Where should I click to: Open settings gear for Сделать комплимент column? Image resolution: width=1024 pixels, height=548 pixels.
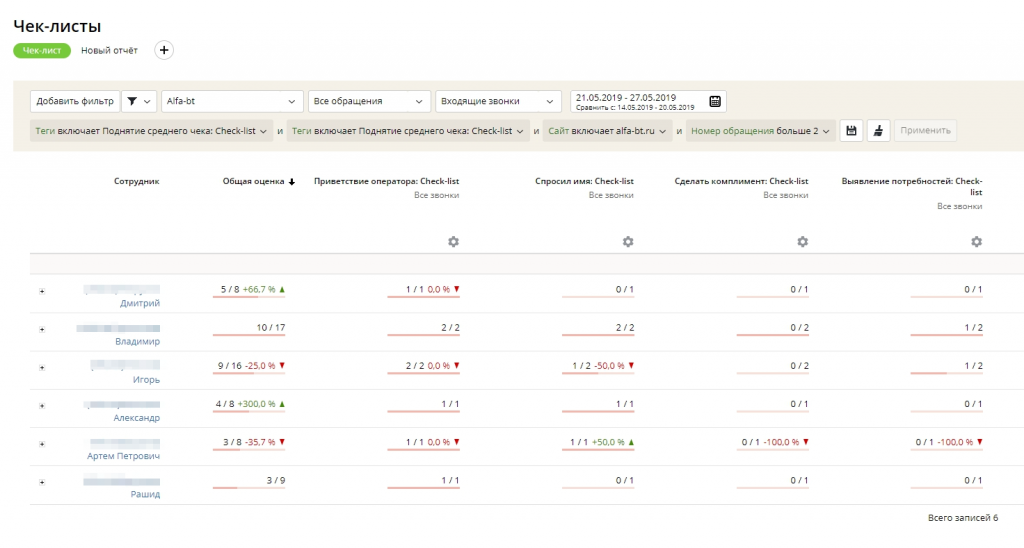802,242
